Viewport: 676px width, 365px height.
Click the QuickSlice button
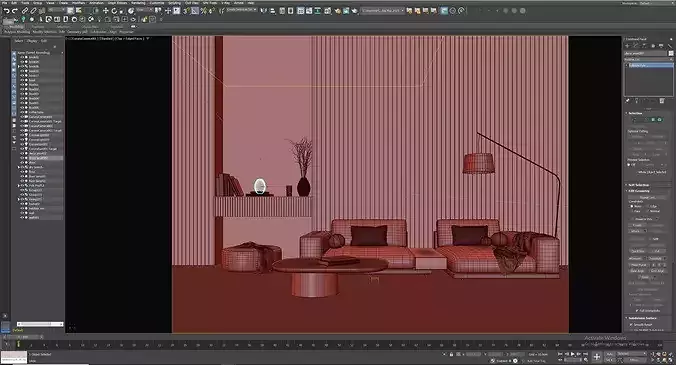(x=638, y=251)
